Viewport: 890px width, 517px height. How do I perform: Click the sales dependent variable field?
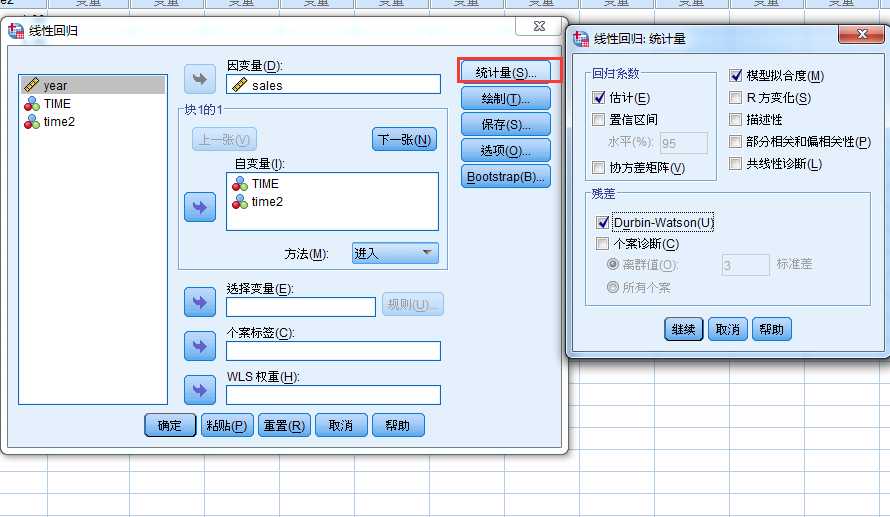(x=333, y=85)
